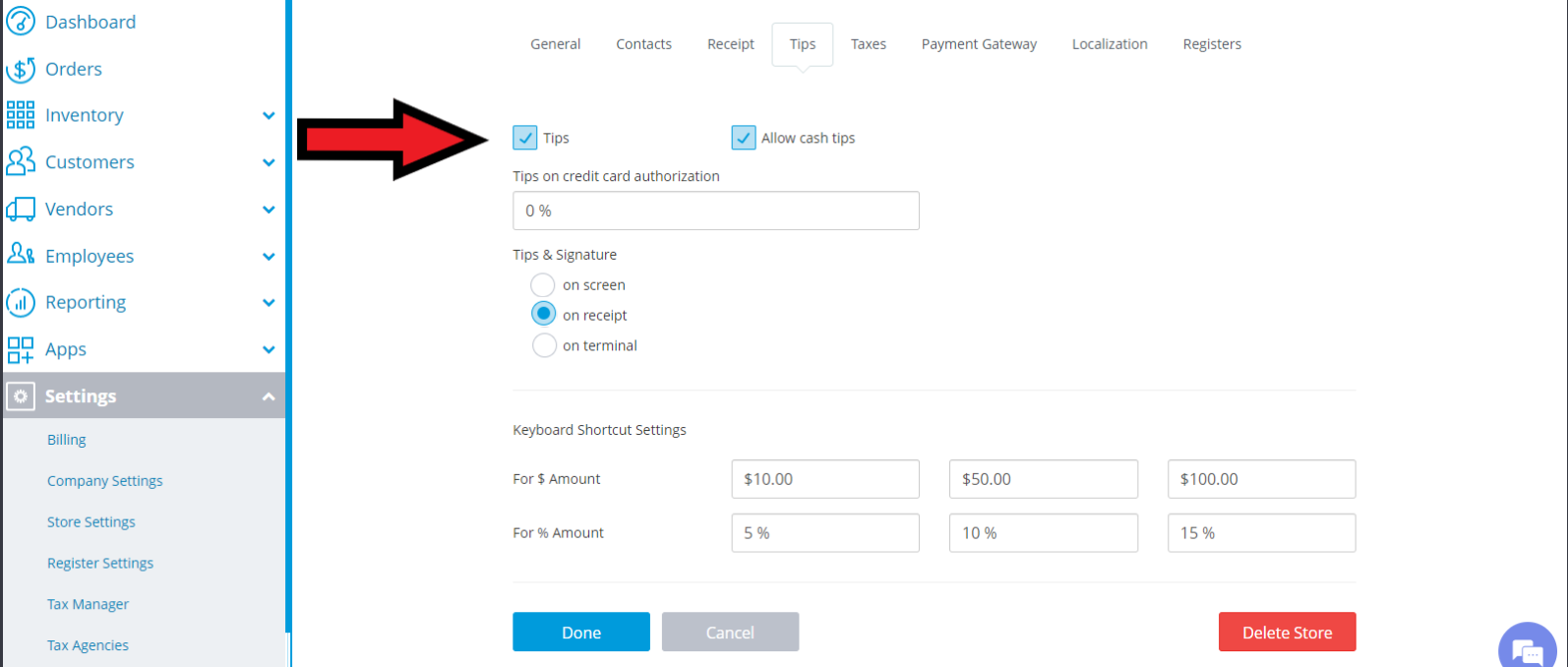Open the Vendors truck icon

[x=21, y=209]
